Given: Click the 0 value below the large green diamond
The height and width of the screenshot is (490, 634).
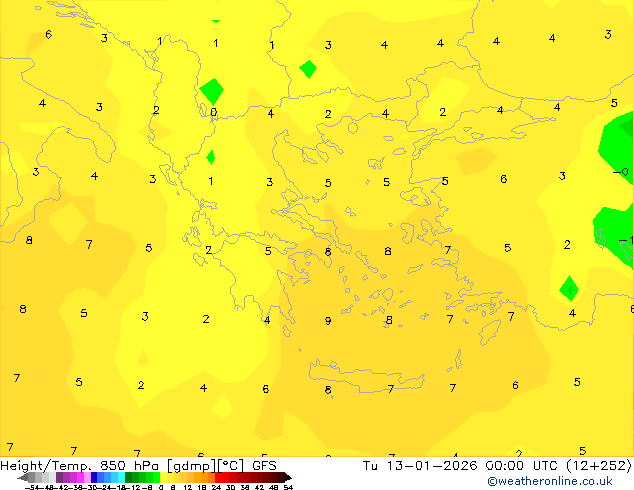Looking at the screenshot, I should click(213, 112).
